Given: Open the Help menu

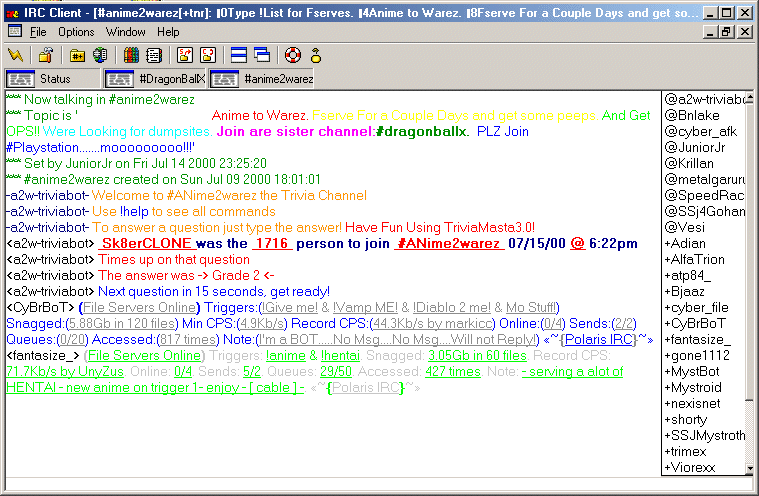Looking at the screenshot, I should [168, 32].
